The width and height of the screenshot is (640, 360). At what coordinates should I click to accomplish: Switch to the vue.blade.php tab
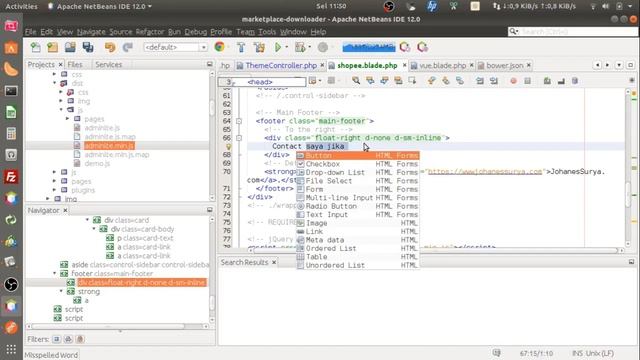pos(442,65)
